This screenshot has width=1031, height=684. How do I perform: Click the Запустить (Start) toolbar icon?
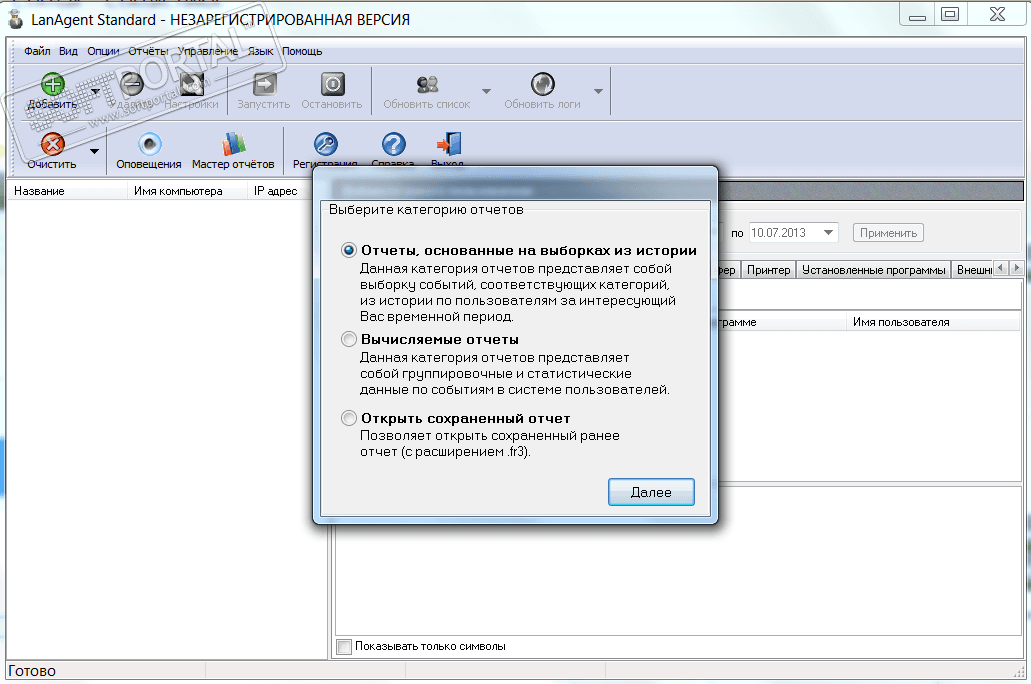(x=264, y=84)
